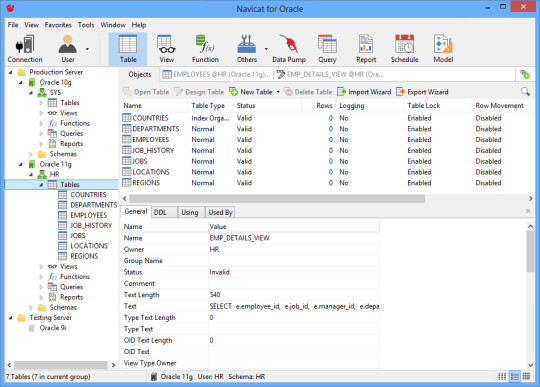Open the Report toolbar button

[x=366, y=49]
